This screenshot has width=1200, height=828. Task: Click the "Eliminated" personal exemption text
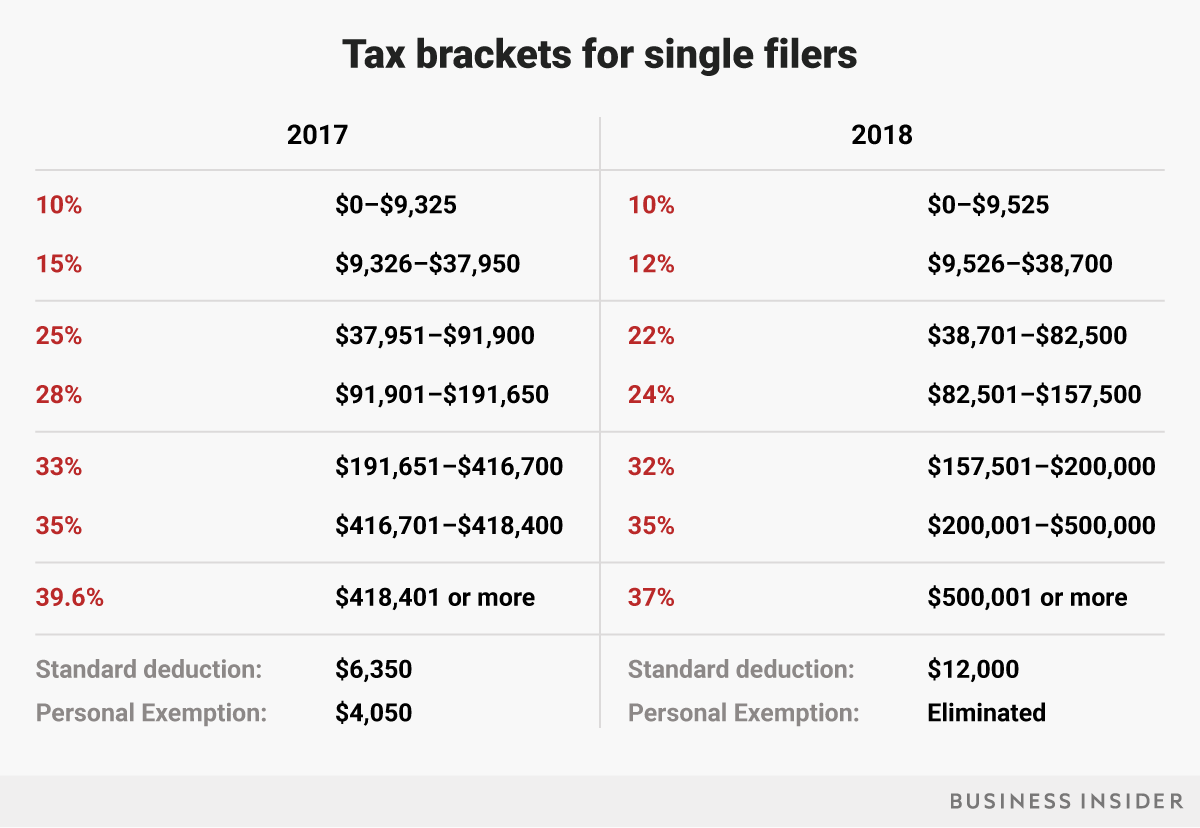986,713
